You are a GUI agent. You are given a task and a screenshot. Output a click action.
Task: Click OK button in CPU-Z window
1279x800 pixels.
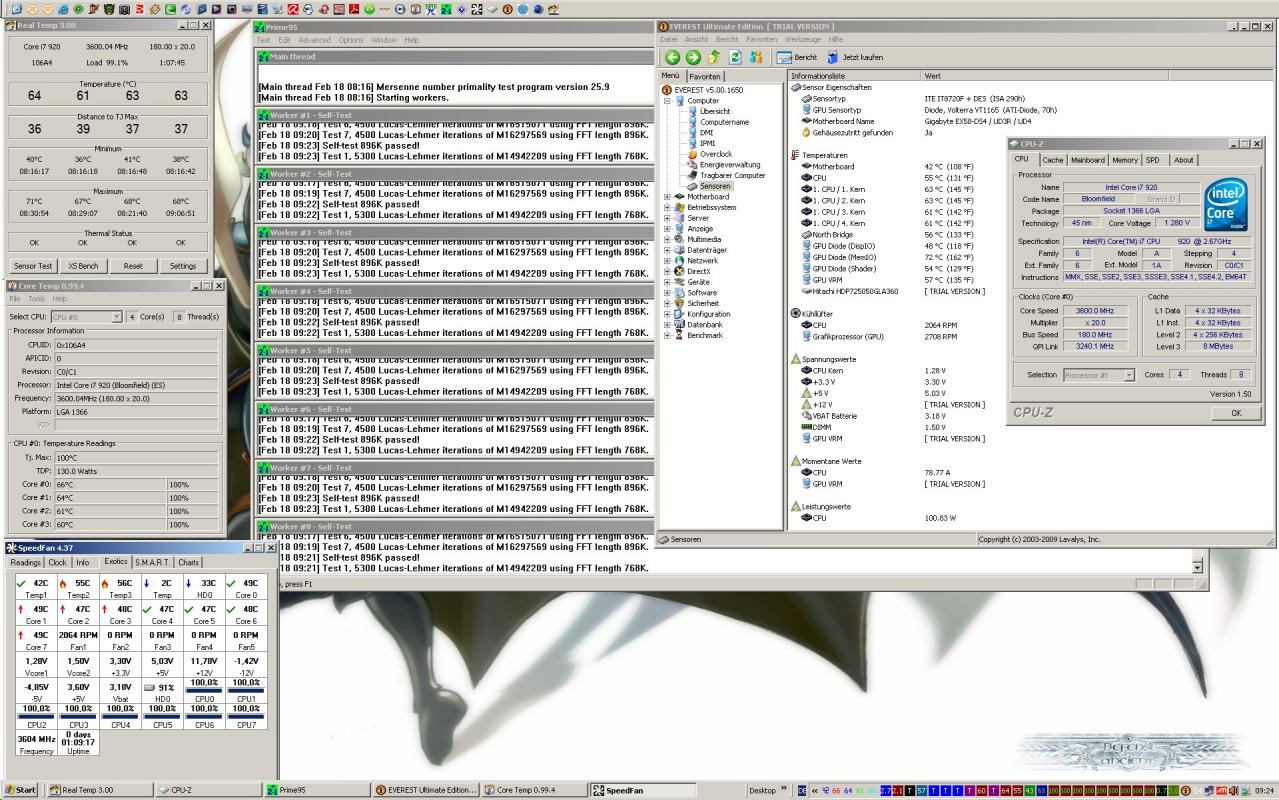[1236, 412]
